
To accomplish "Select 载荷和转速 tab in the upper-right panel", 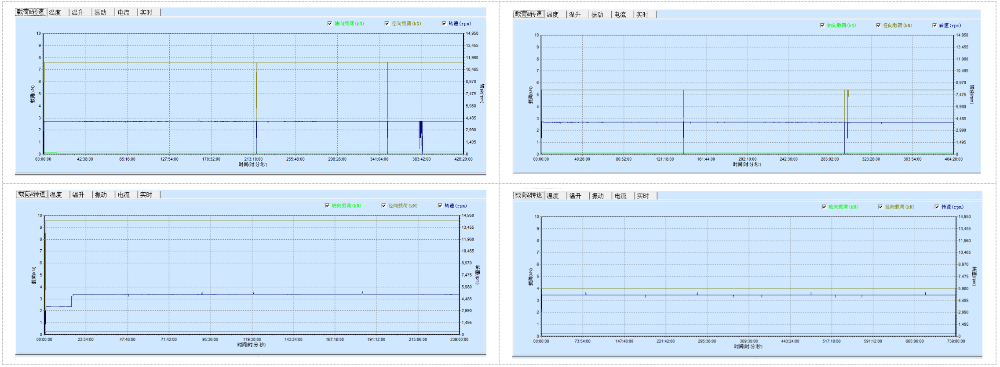I will tap(528, 14).
